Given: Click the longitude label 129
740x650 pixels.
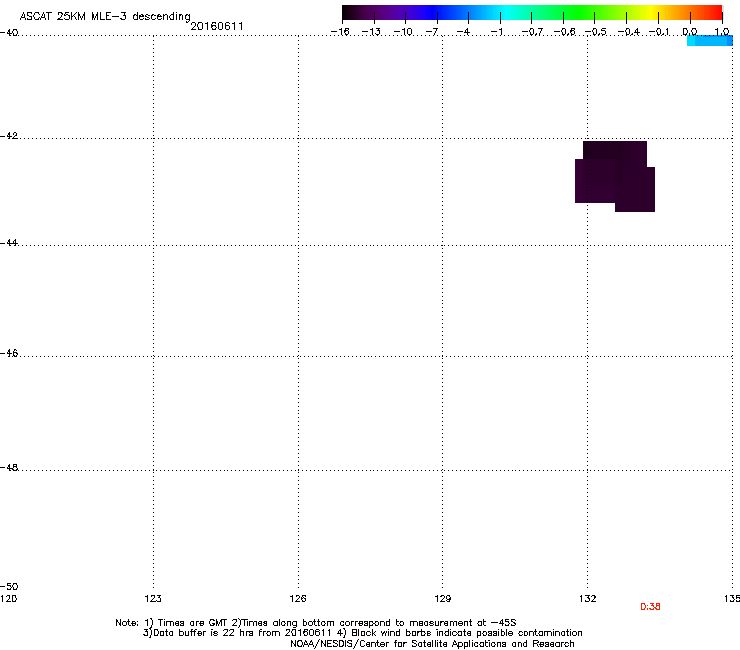Looking at the screenshot, I should pyautogui.click(x=443, y=599).
